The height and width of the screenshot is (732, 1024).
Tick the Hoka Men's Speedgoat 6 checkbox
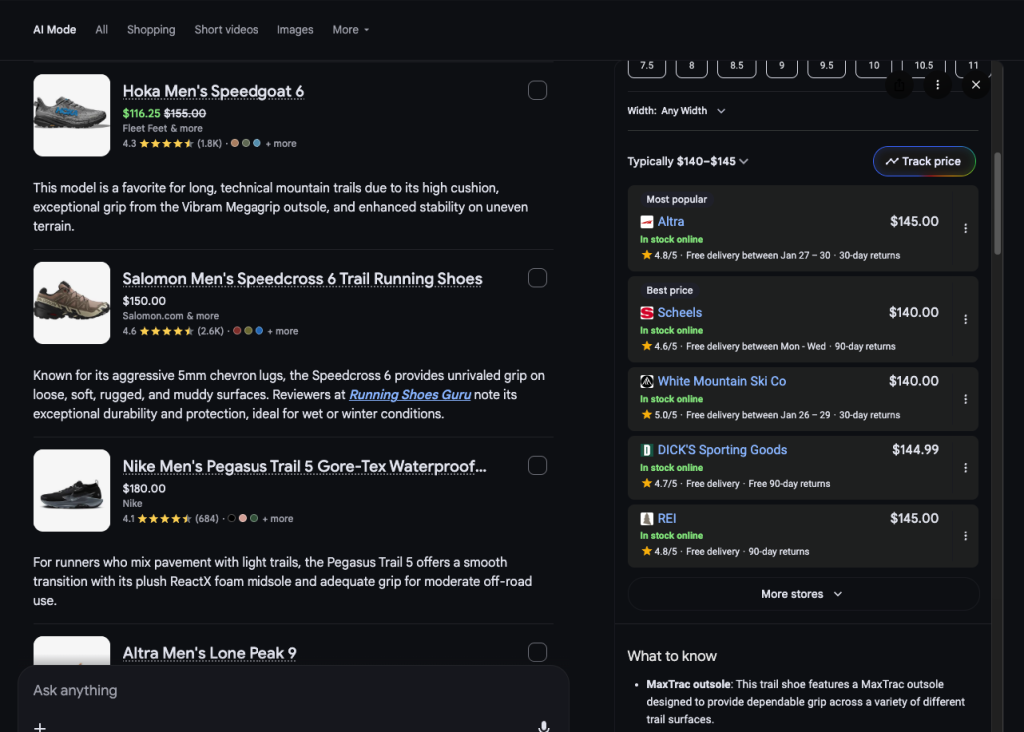point(537,90)
